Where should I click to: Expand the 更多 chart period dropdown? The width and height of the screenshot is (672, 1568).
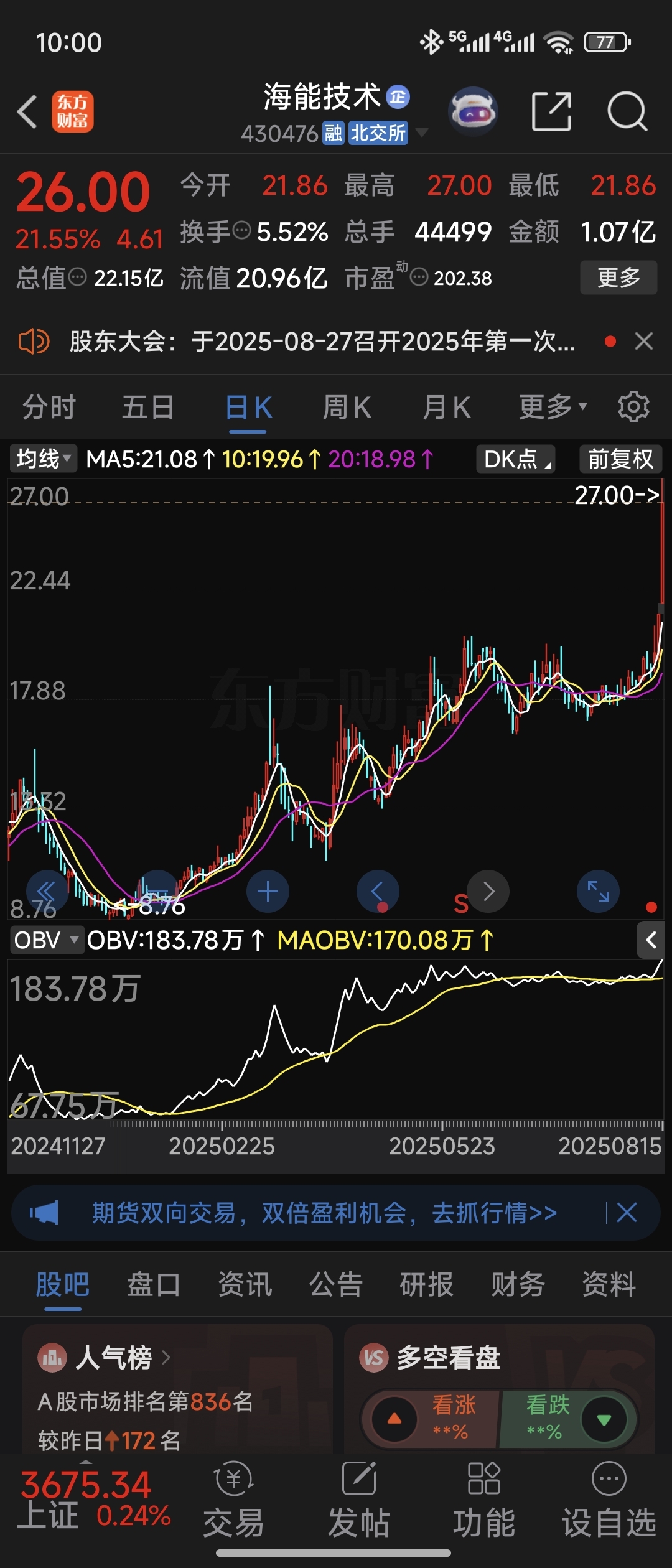coord(553,407)
